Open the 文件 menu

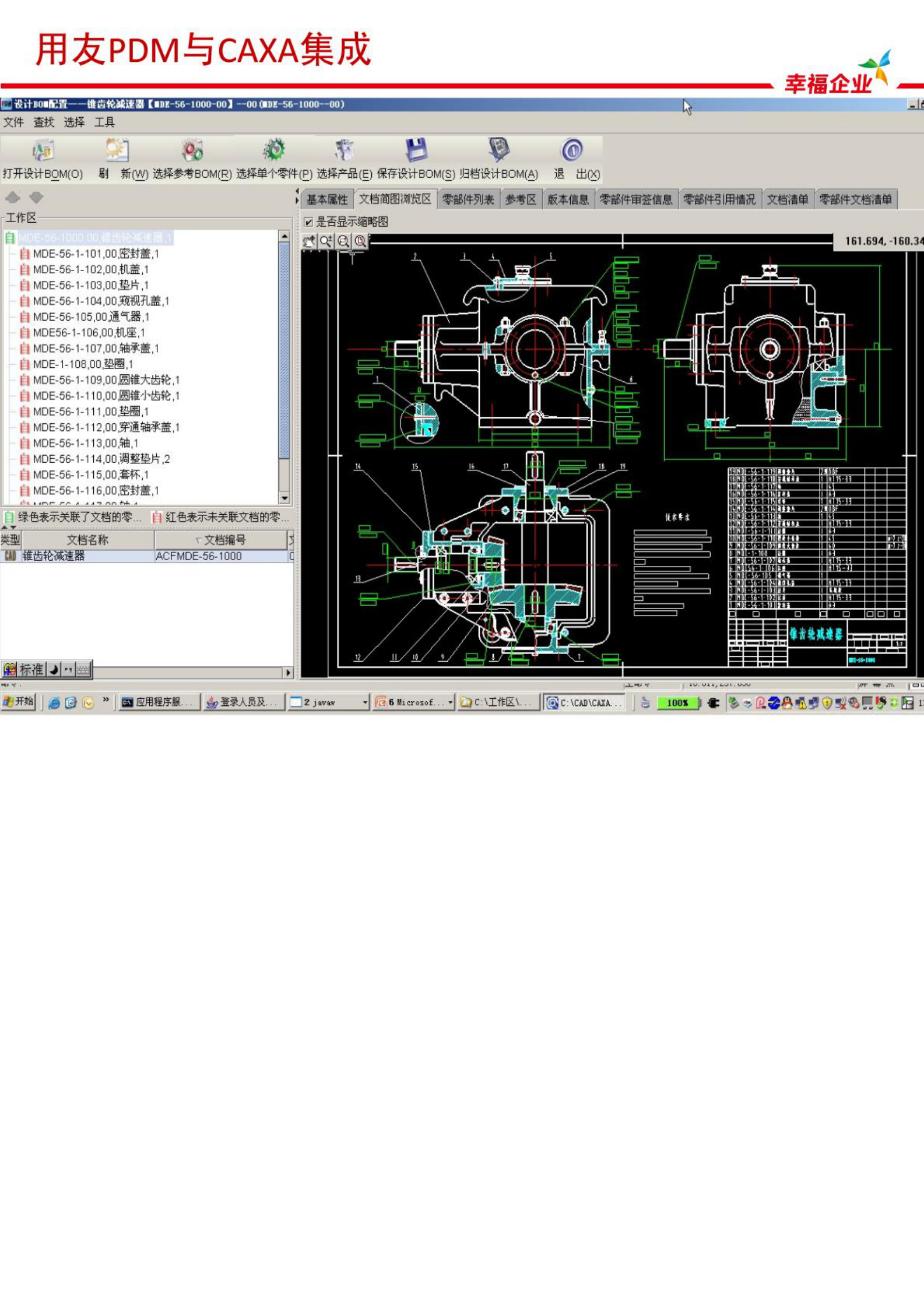13,122
